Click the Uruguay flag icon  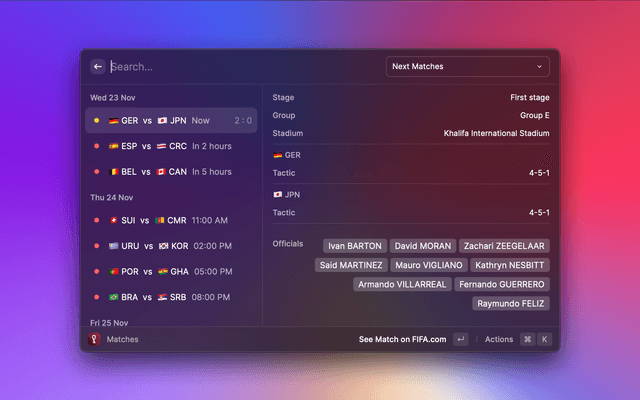pyautogui.click(x=113, y=246)
